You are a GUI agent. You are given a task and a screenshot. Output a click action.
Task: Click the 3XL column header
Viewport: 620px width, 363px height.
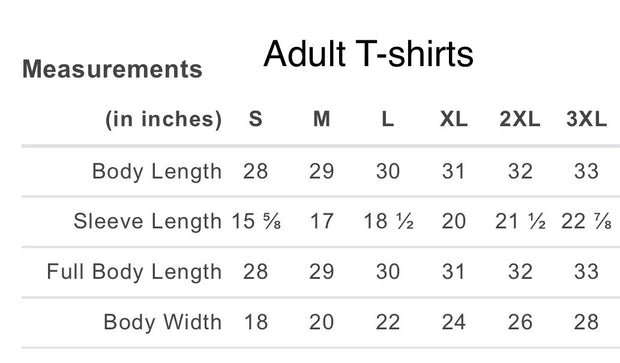[586, 119]
